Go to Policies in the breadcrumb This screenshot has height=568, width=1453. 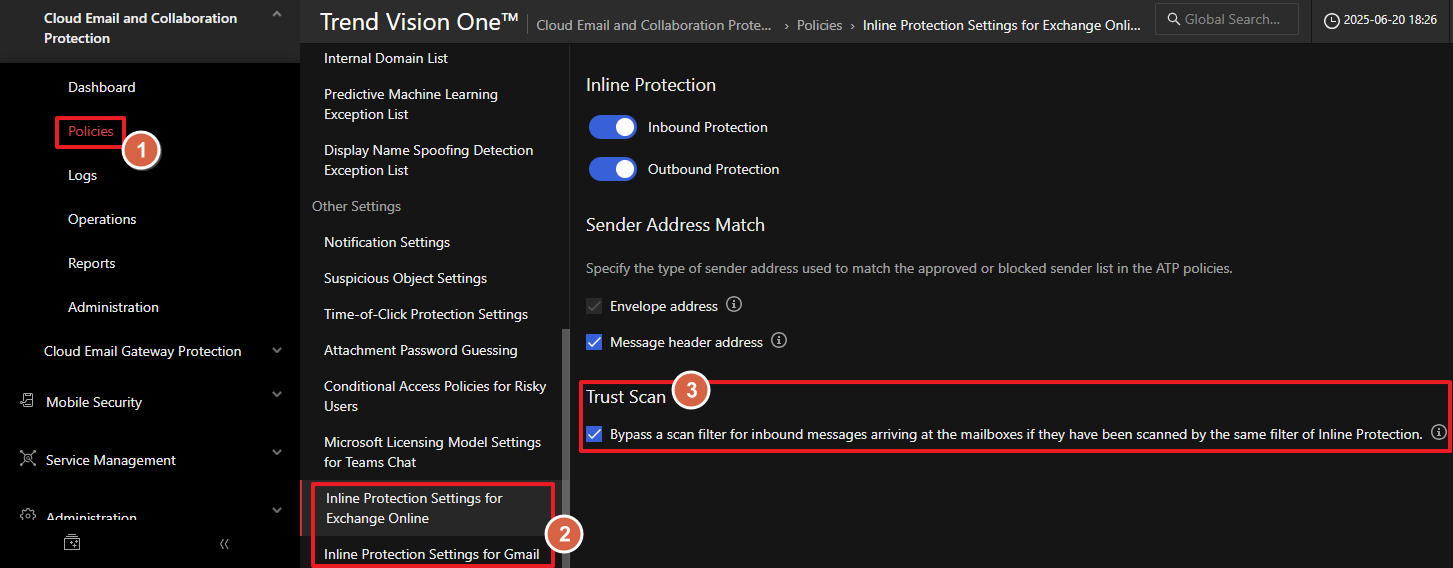click(819, 25)
